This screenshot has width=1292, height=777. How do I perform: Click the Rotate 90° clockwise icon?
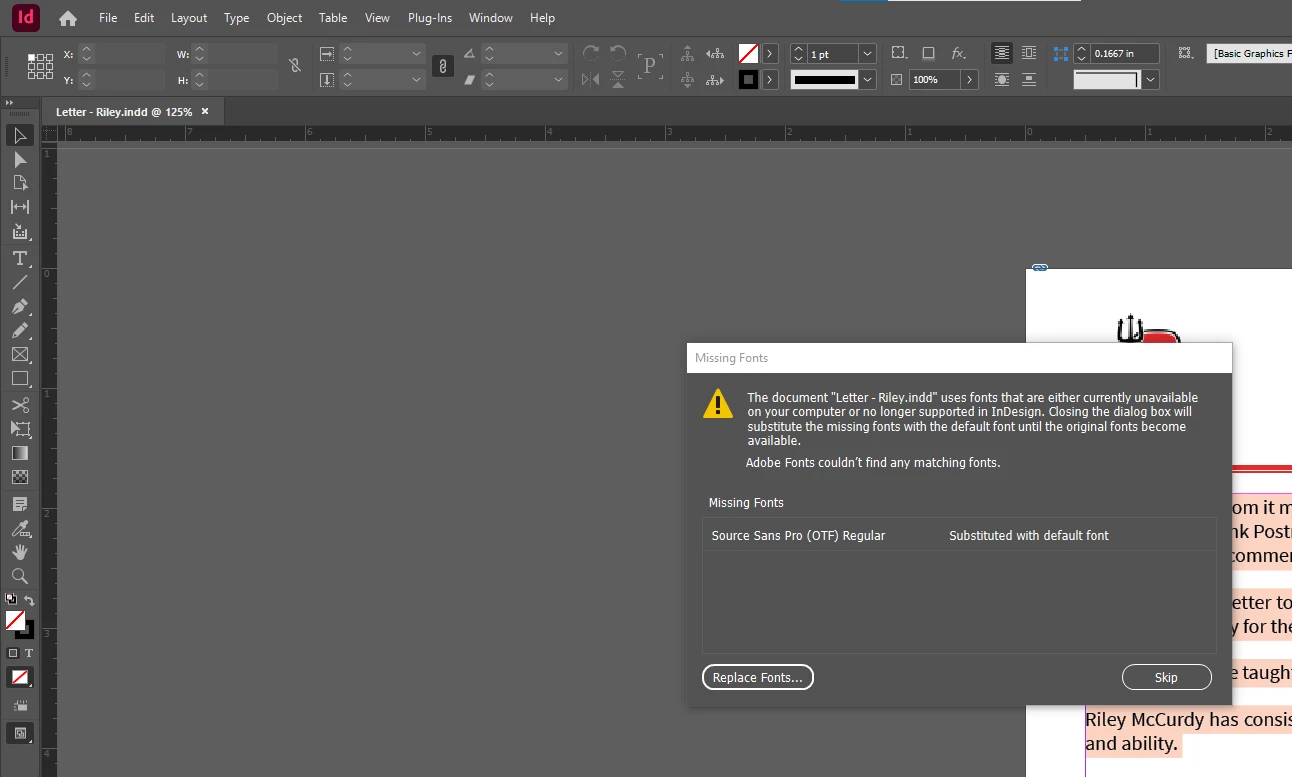[590, 53]
